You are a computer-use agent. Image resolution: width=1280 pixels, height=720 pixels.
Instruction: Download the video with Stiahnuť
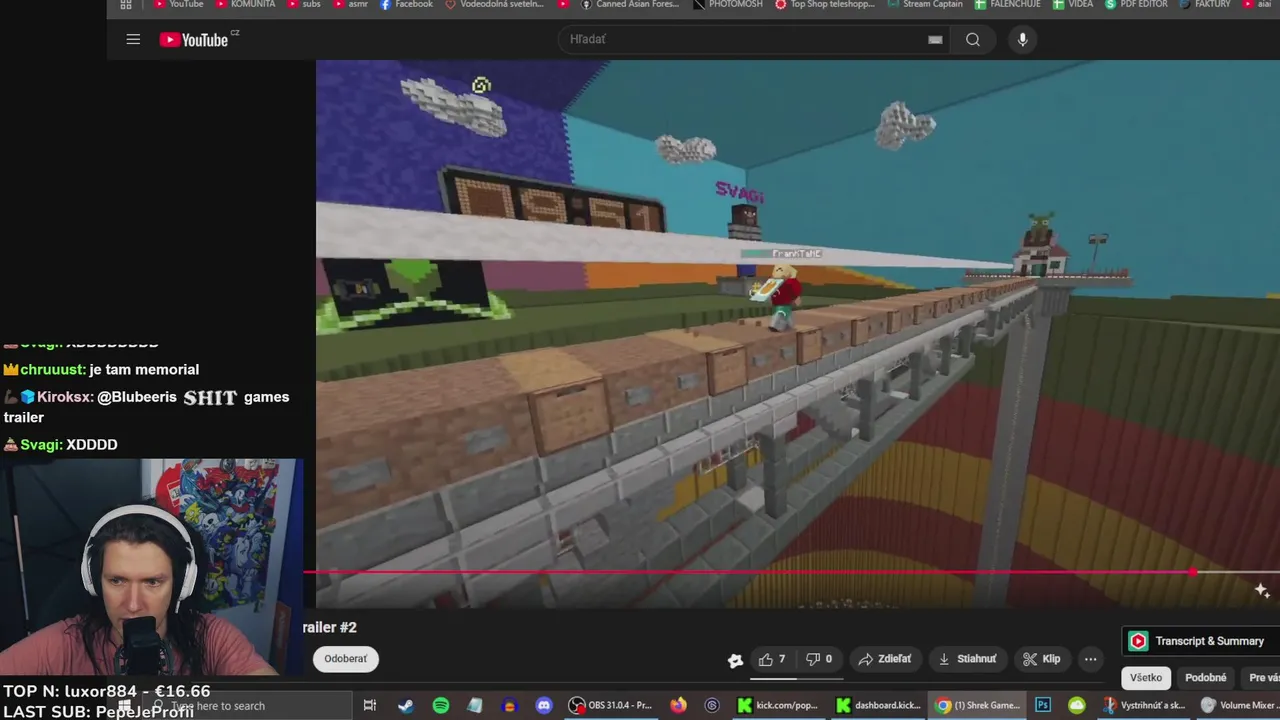coord(967,659)
